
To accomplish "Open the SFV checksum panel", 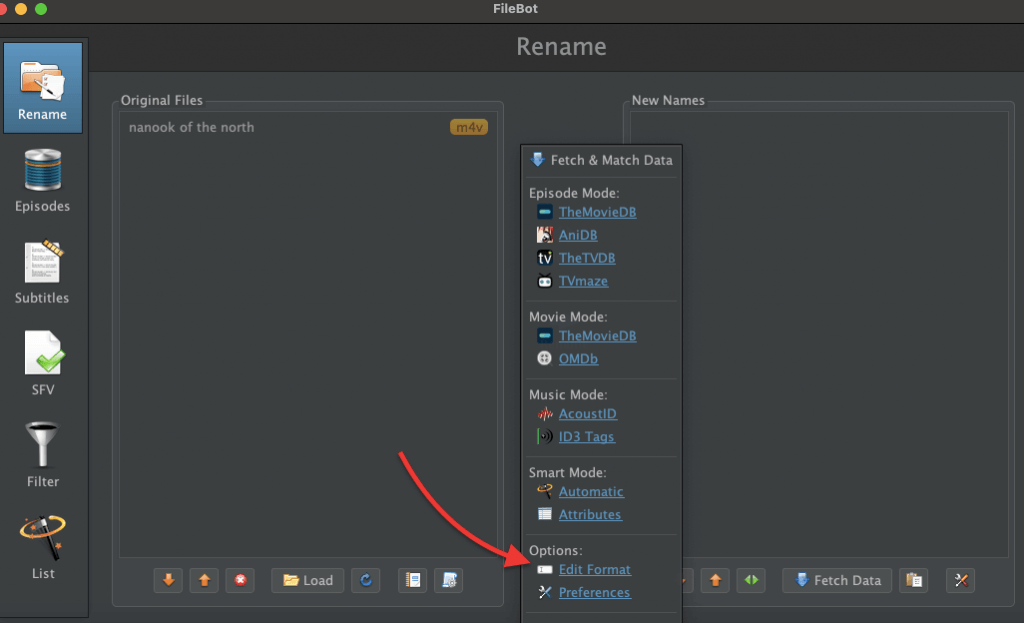I will pyautogui.click(x=42, y=364).
